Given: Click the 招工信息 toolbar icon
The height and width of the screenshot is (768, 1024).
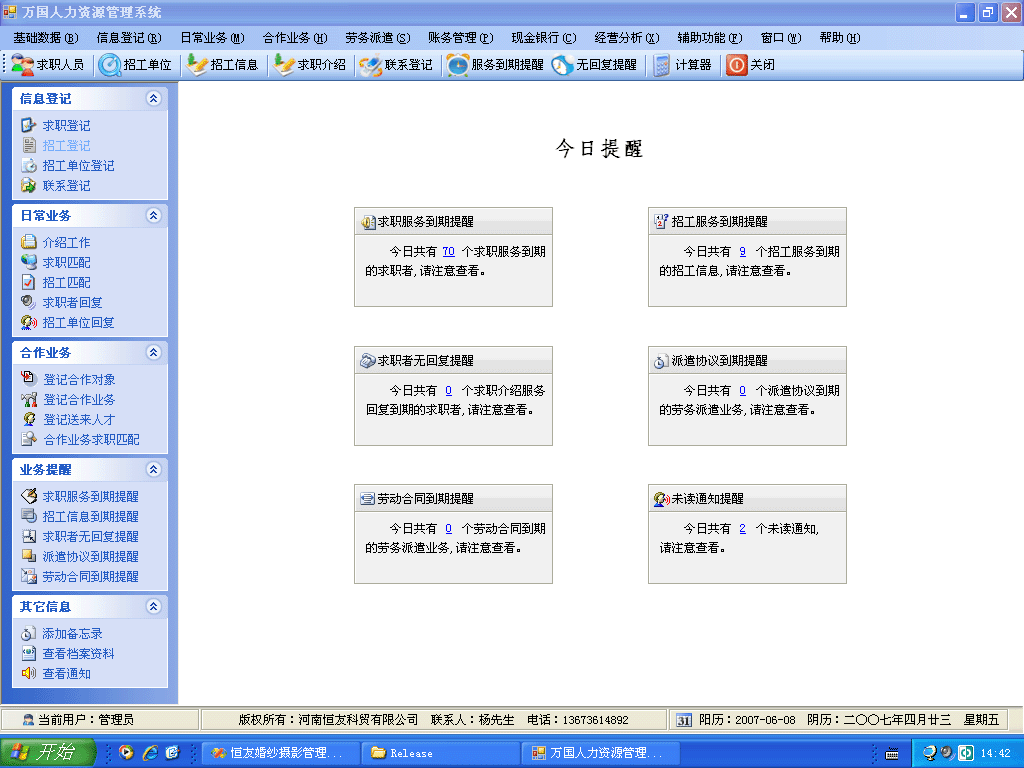Looking at the screenshot, I should [x=197, y=64].
